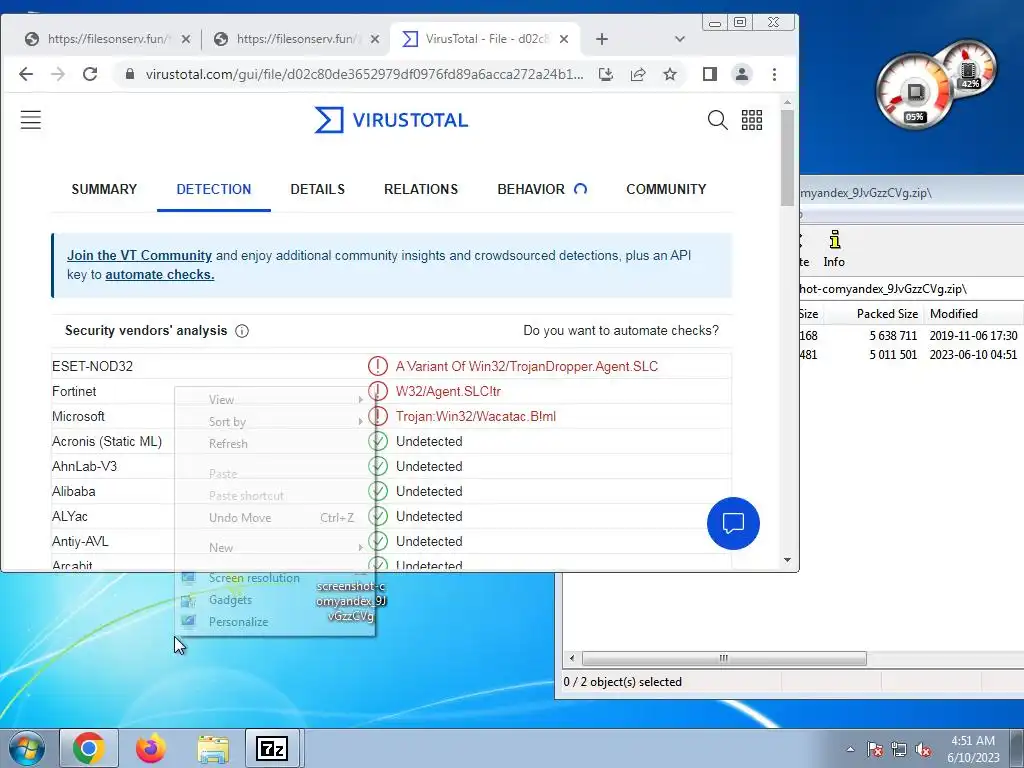Image resolution: width=1024 pixels, height=768 pixels.
Task: Open File Explorer from the taskbar
Action: (213, 748)
